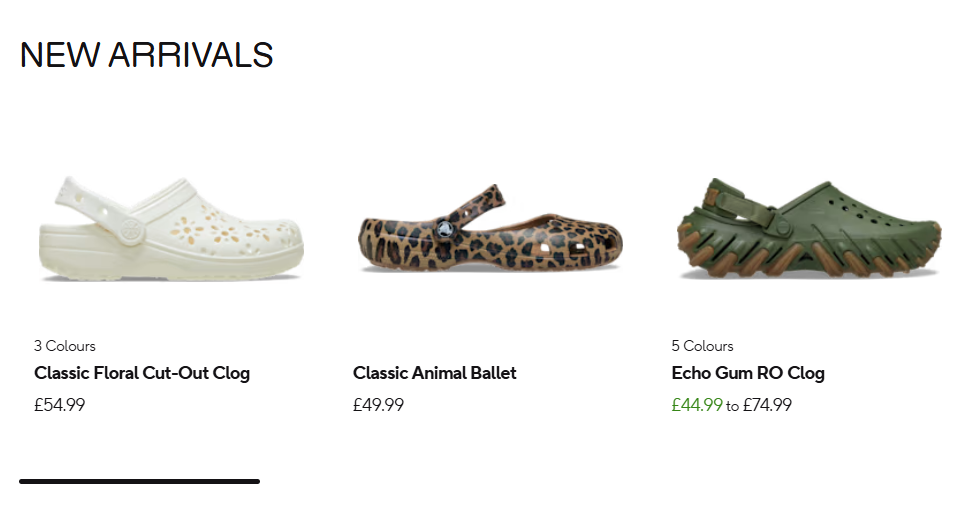This screenshot has width=962, height=527.
Task: Click the 3 Colours label
Action: (x=65, y=346)
